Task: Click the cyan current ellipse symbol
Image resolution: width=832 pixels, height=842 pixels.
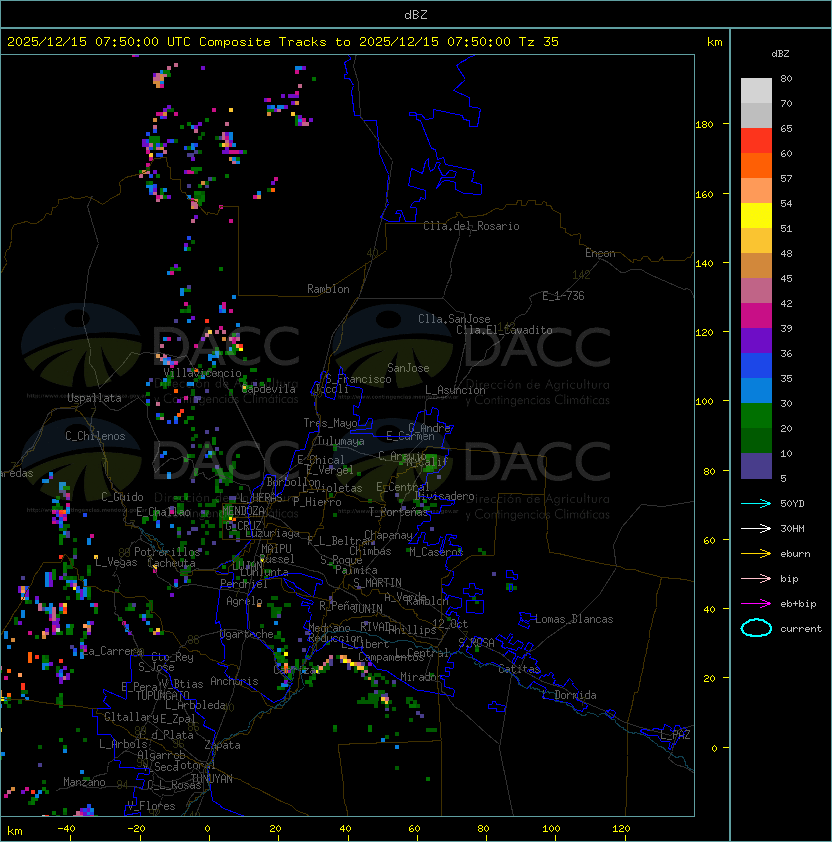Action: [756, 628]
